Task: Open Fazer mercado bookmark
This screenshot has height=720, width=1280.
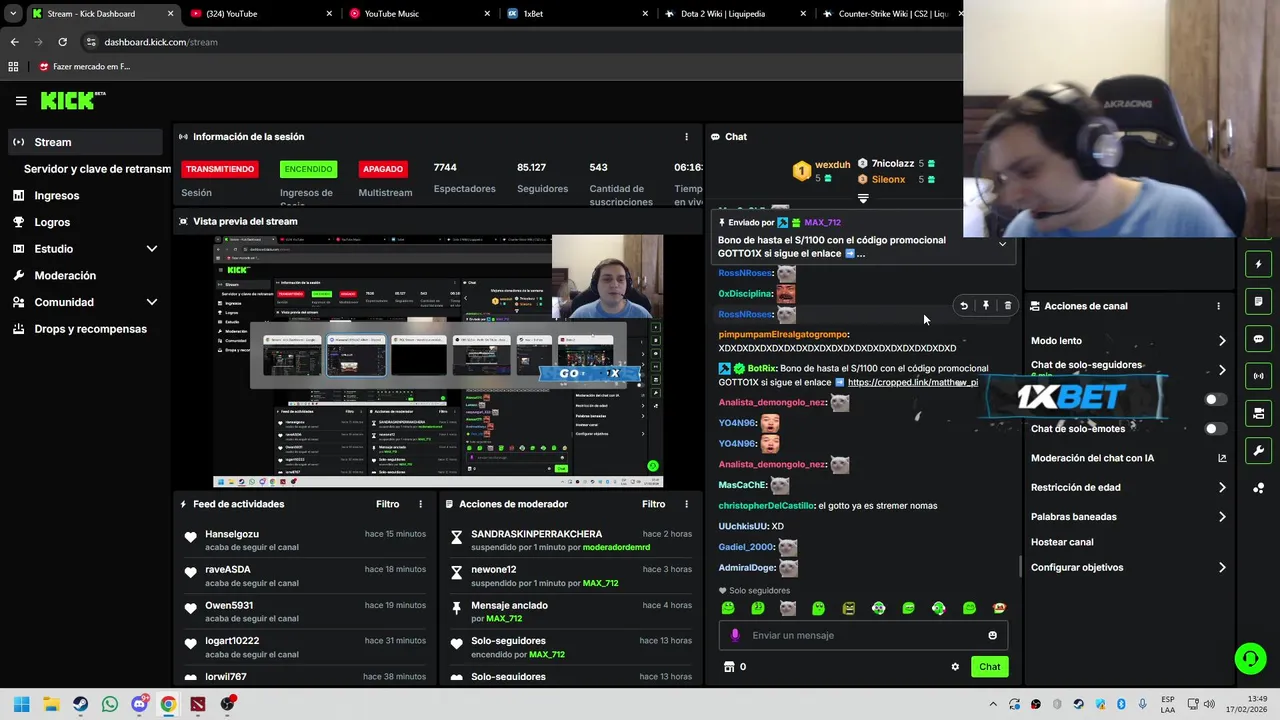Action: pos(84,67)
